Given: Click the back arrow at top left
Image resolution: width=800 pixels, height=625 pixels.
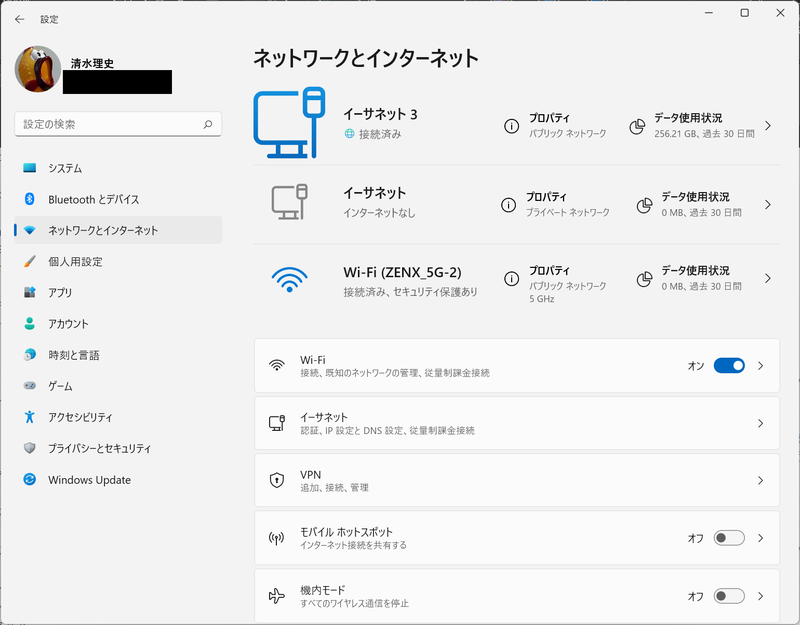Looking at the screenshot, I should pos(20,18).
